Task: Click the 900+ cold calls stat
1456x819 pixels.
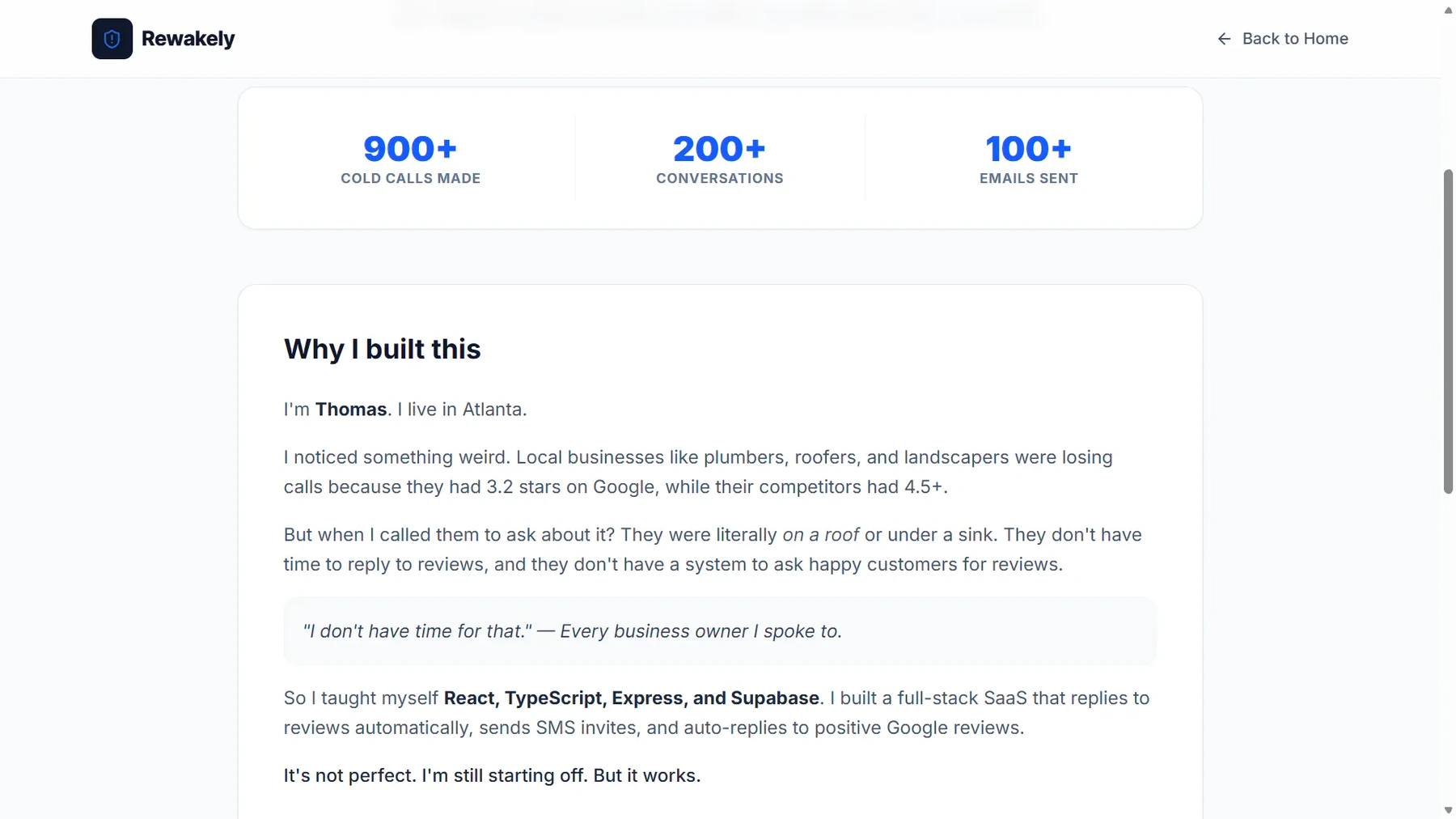Action: point(410,149)
